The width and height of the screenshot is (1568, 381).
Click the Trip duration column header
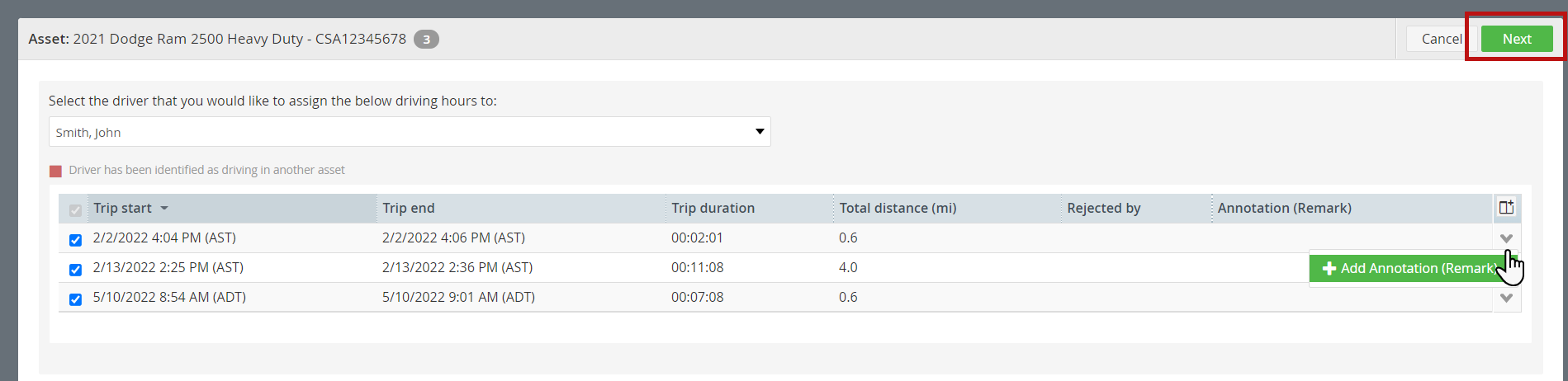click(x=750, y=208)
